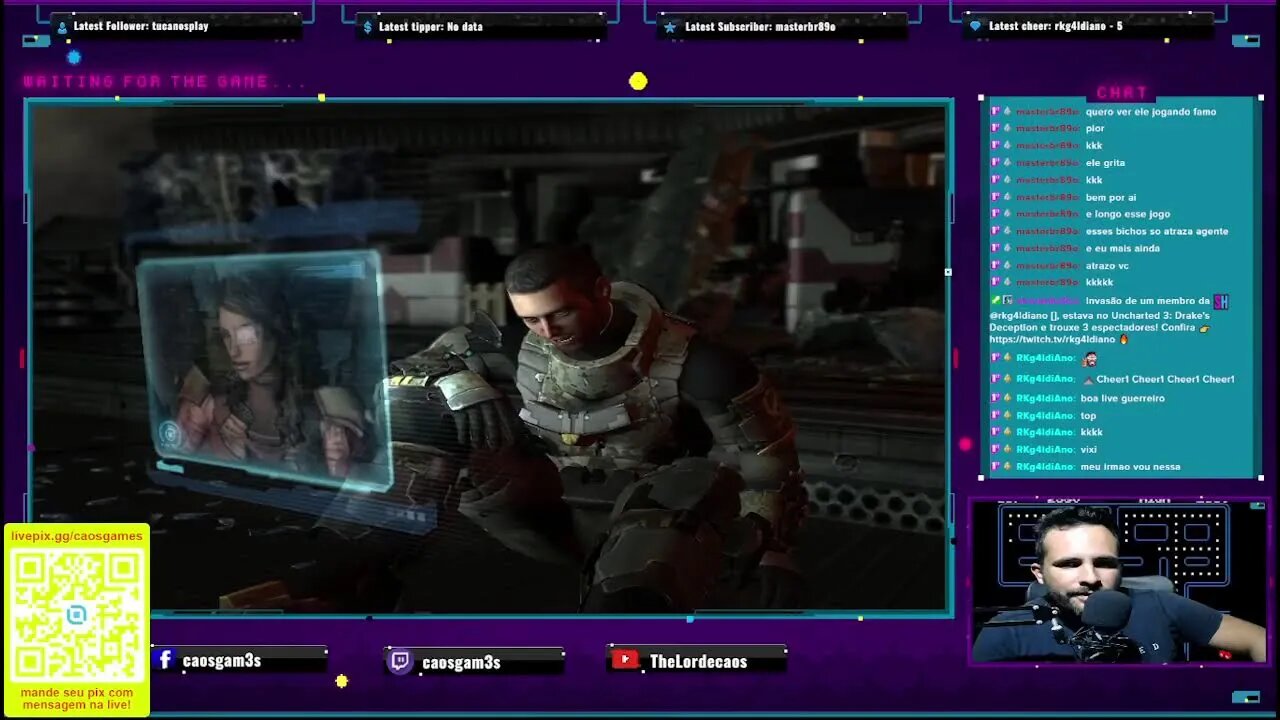Click chat message 'pior'
Image resolution: width=1280 pixels, height=720 pixels.
point(1095,129)
